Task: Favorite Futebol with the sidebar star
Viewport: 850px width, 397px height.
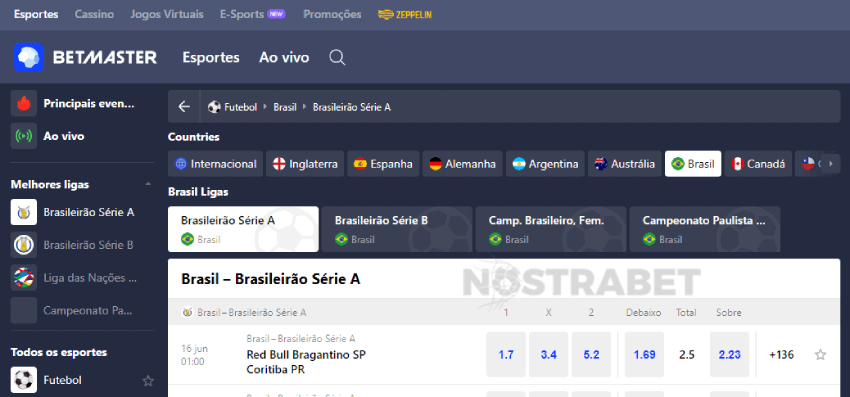Action: tap(147, 381)
